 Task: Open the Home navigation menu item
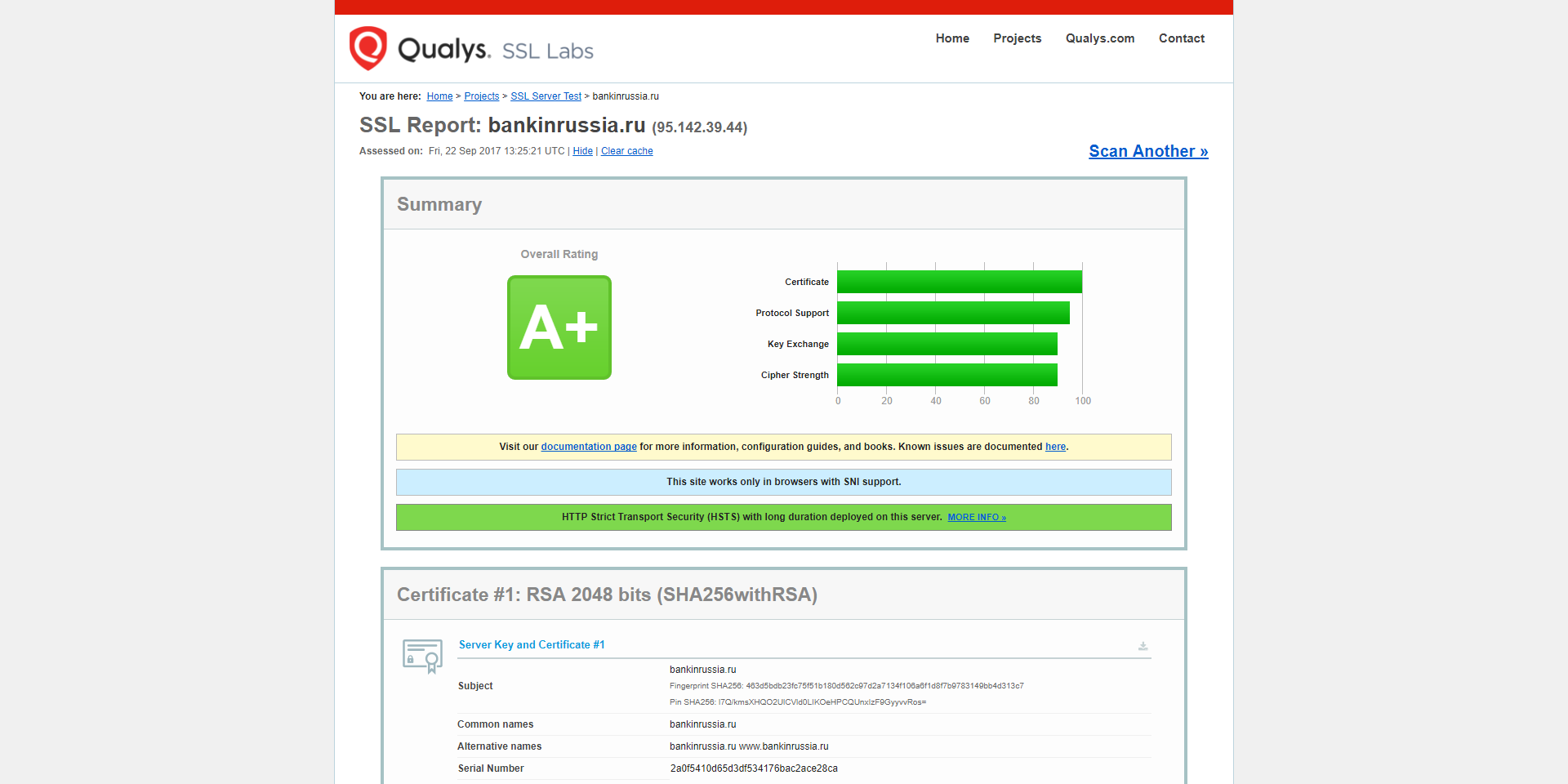(951, 38)
